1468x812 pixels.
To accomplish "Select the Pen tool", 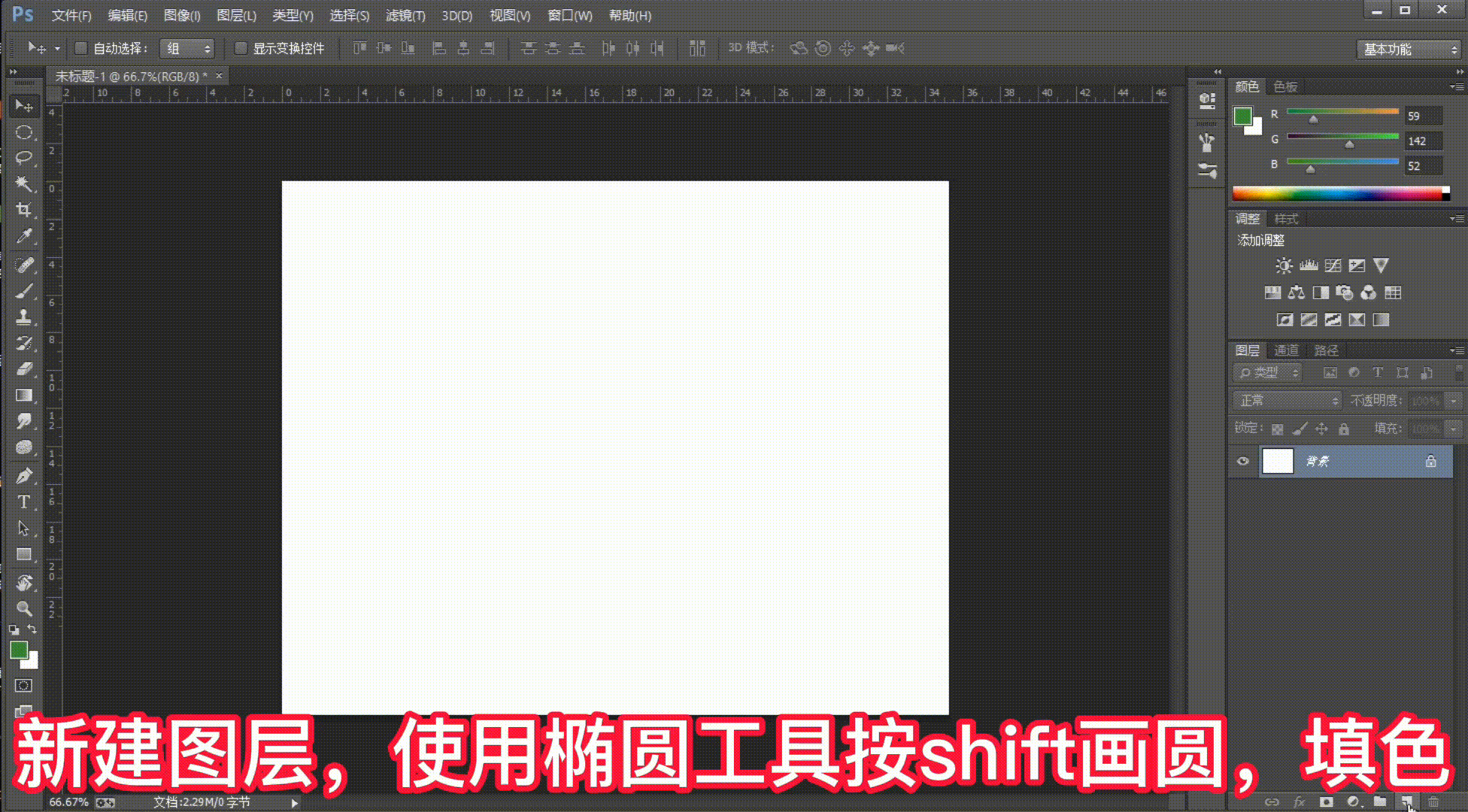I will pos(24,475).
